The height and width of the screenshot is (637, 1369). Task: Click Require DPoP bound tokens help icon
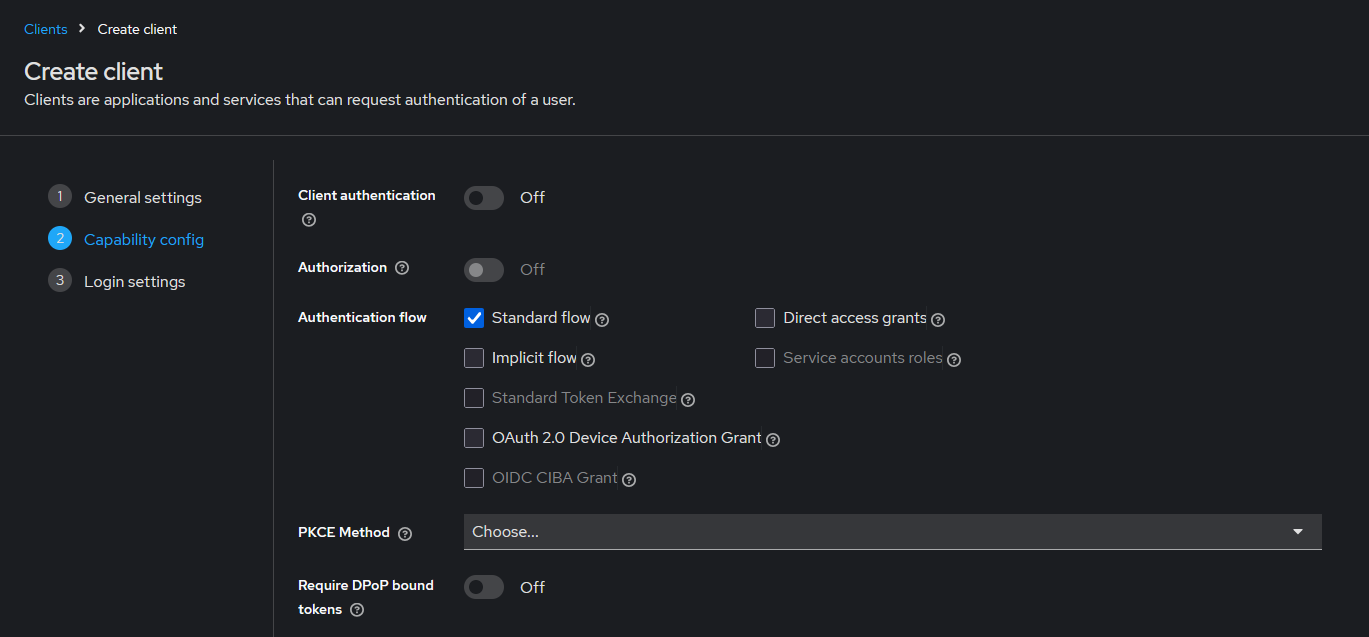(357, 610)
